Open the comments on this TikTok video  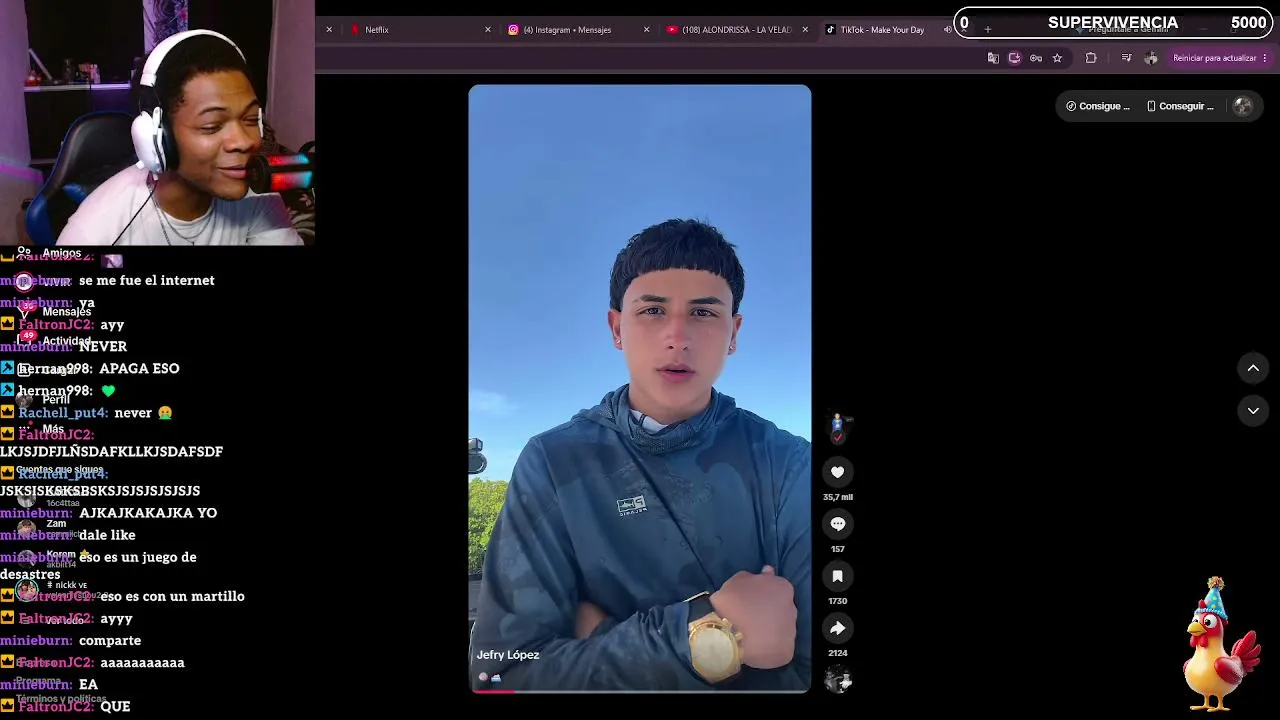(838, 524)
